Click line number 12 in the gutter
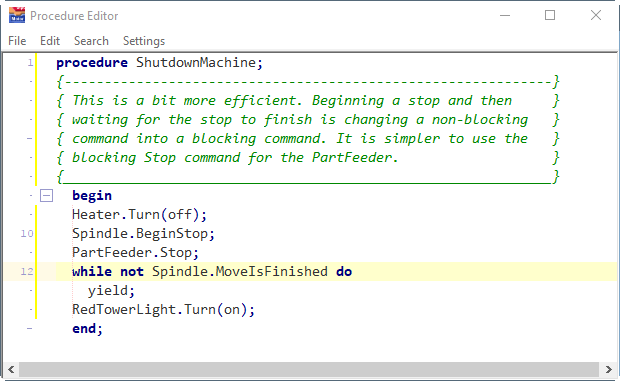The image size is (620, 381). point(27,272)
